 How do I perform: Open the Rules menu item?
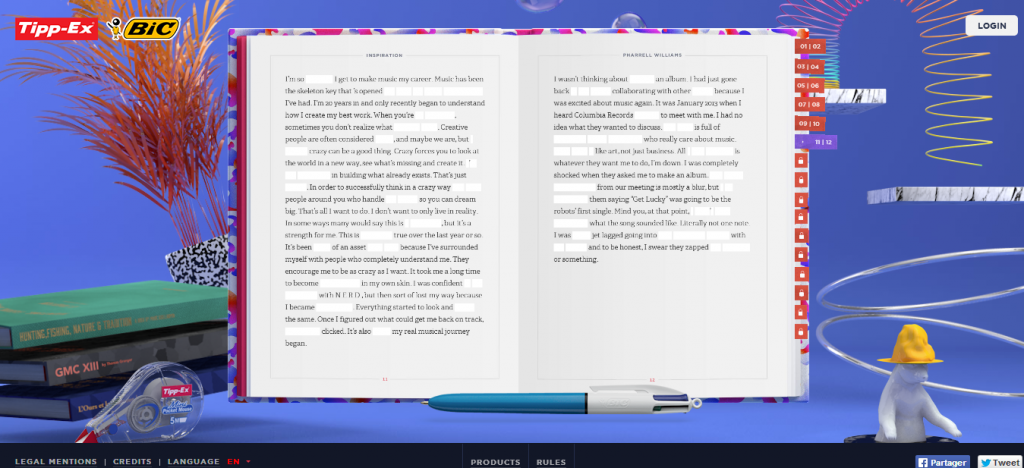(551, 461)
